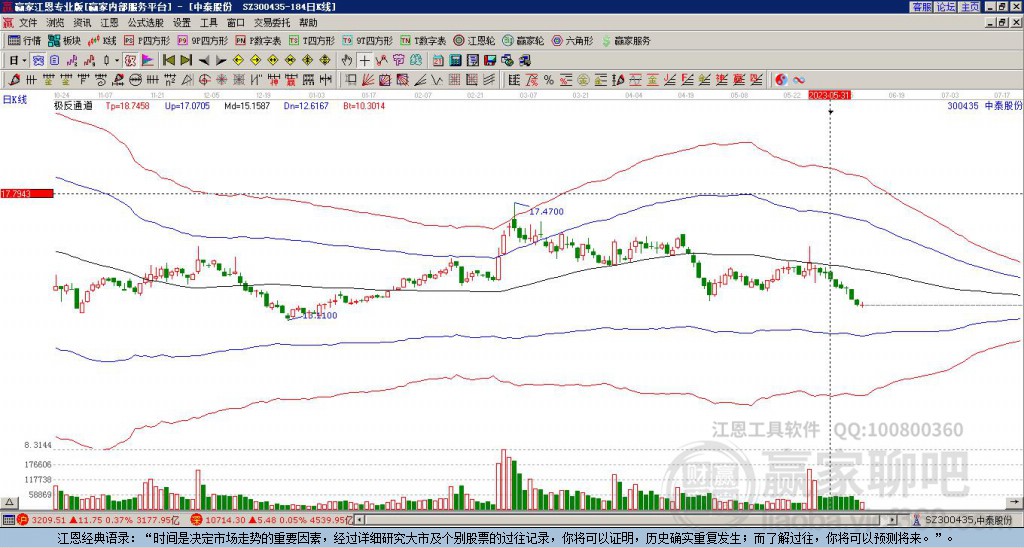Click the 日K线 label at chart top-left
The image size is (1024, 548).
coord(14,99)
